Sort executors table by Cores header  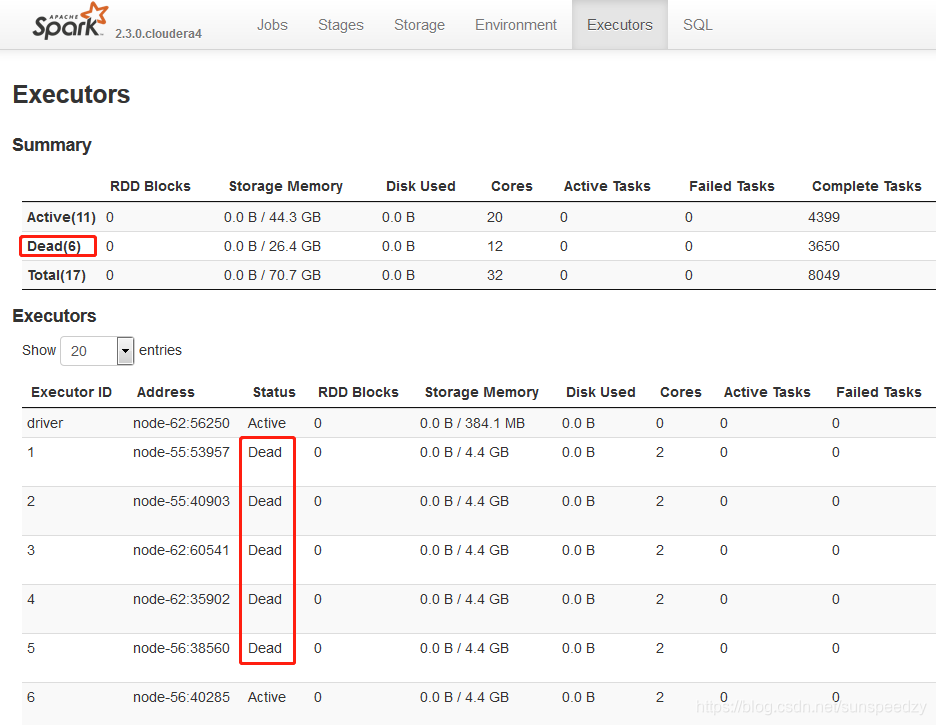[x=681, y=392]
